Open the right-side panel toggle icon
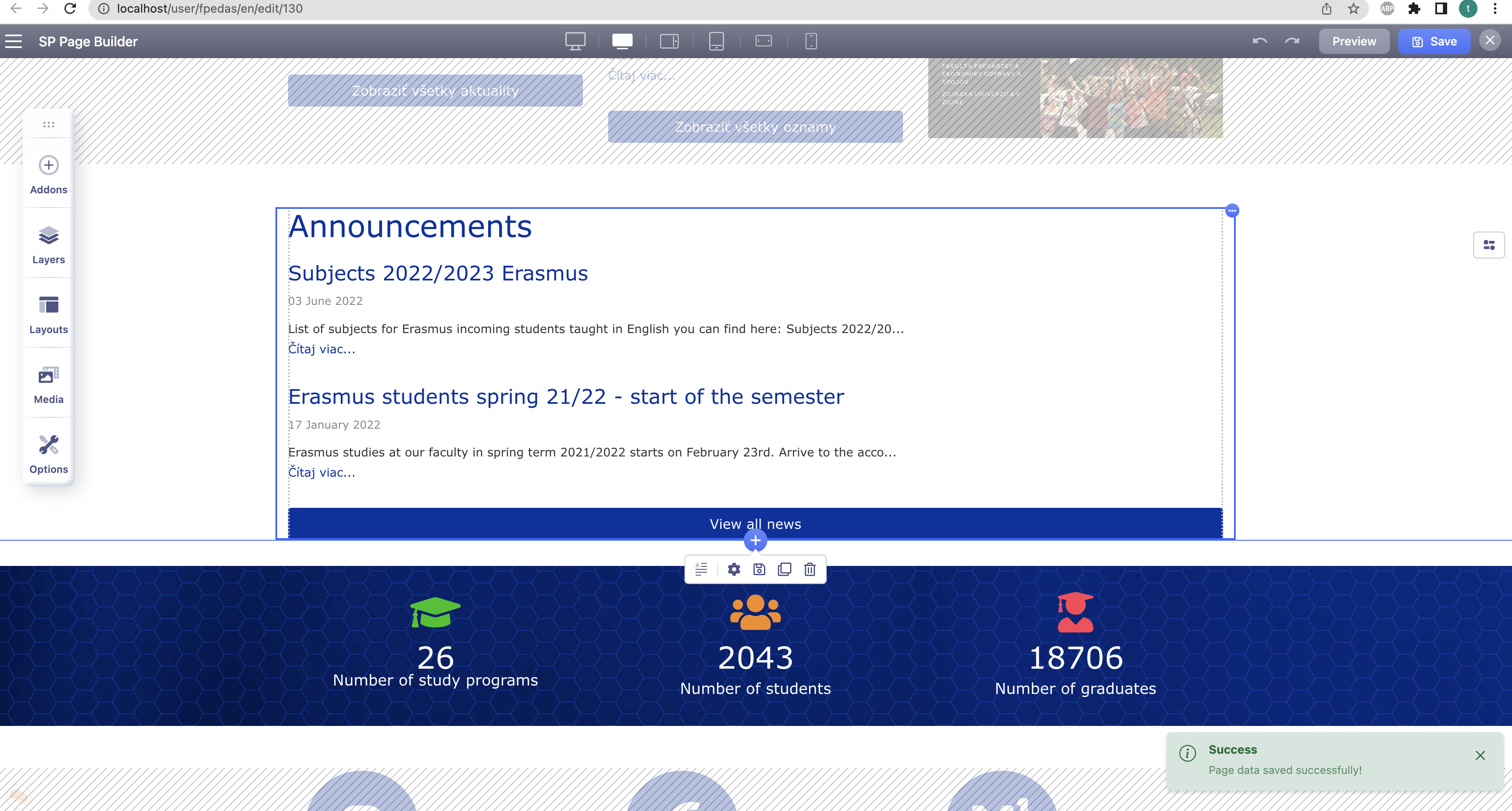1512x811 pixels. coord(1489,245)
